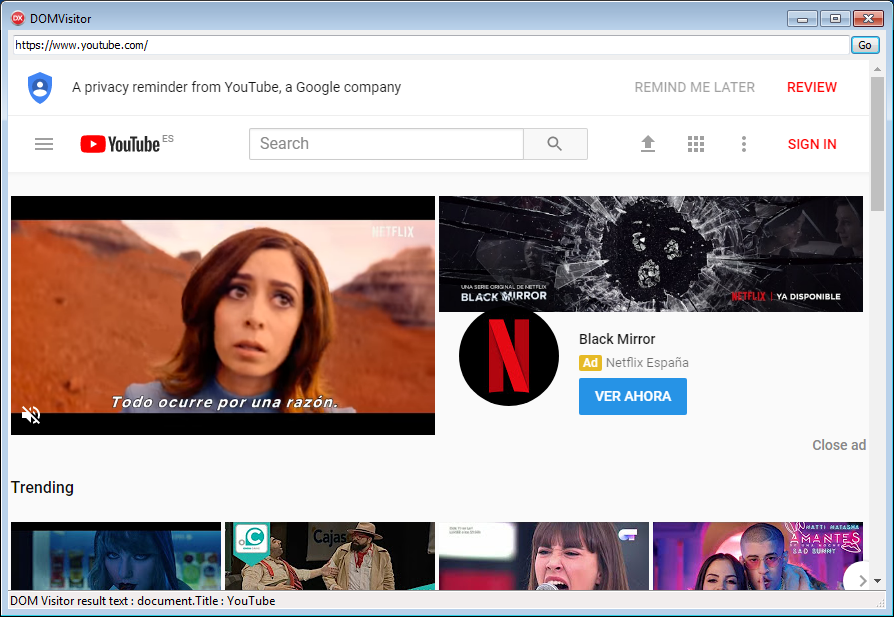Screen dimensions: 894x617
Task: Maximize the DOMVisitor window
Action: coord(835,19)
